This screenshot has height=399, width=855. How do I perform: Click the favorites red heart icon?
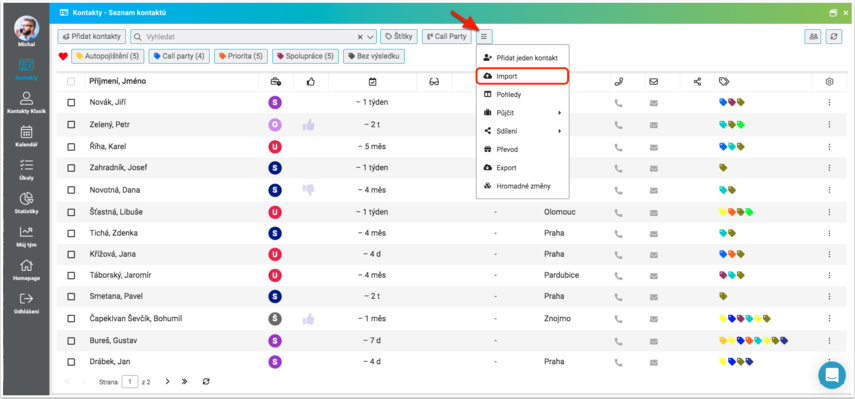click(63, 56)
